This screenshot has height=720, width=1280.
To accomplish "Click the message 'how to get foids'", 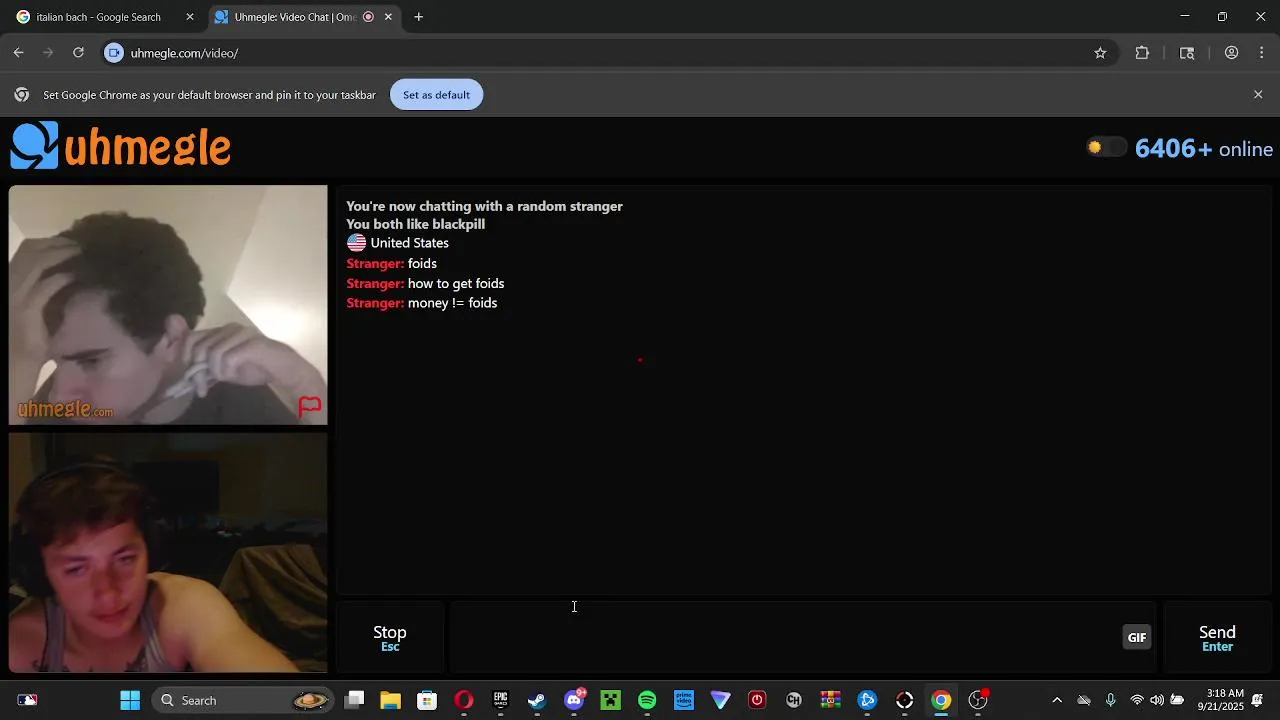I will click(456, 283).
